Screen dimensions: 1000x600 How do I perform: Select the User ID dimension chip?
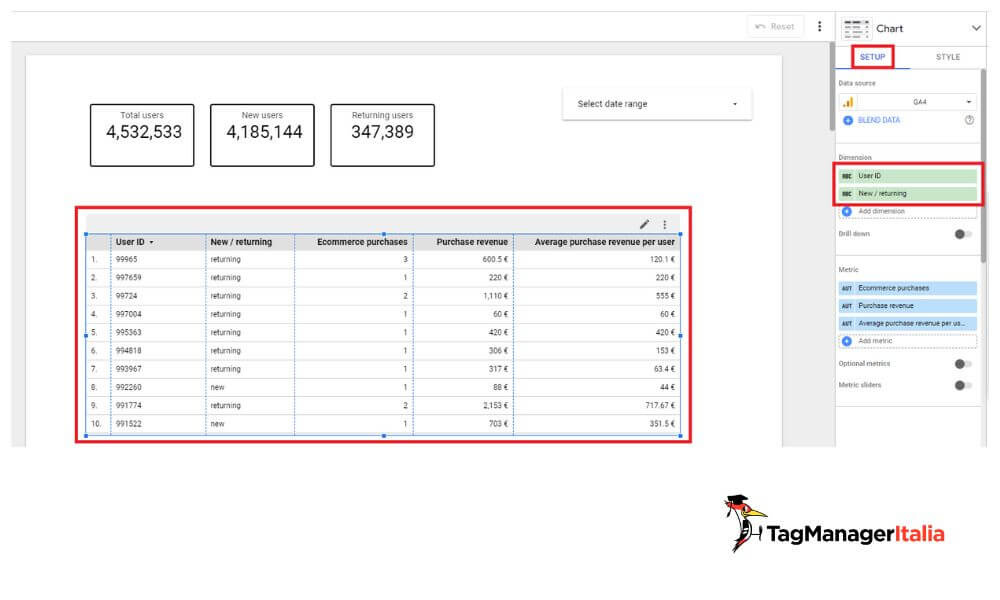pyautogui.click(x=908, y=175)
